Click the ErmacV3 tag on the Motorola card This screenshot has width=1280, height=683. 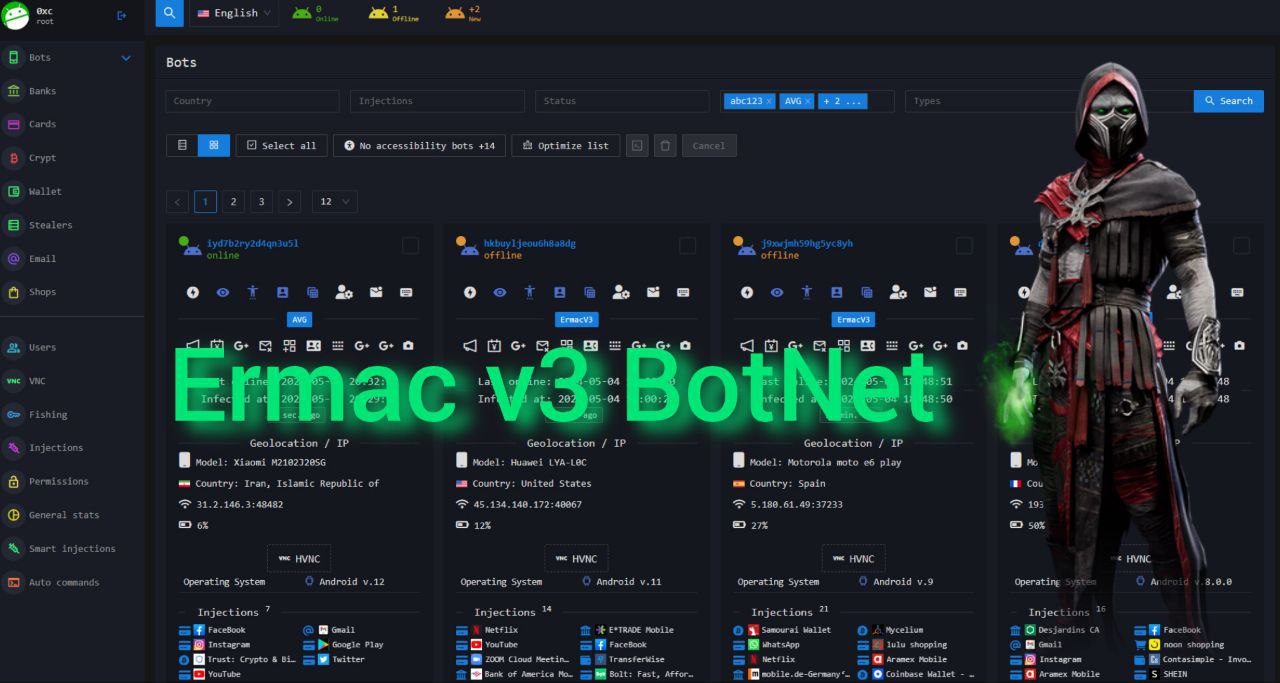(853, 320)
